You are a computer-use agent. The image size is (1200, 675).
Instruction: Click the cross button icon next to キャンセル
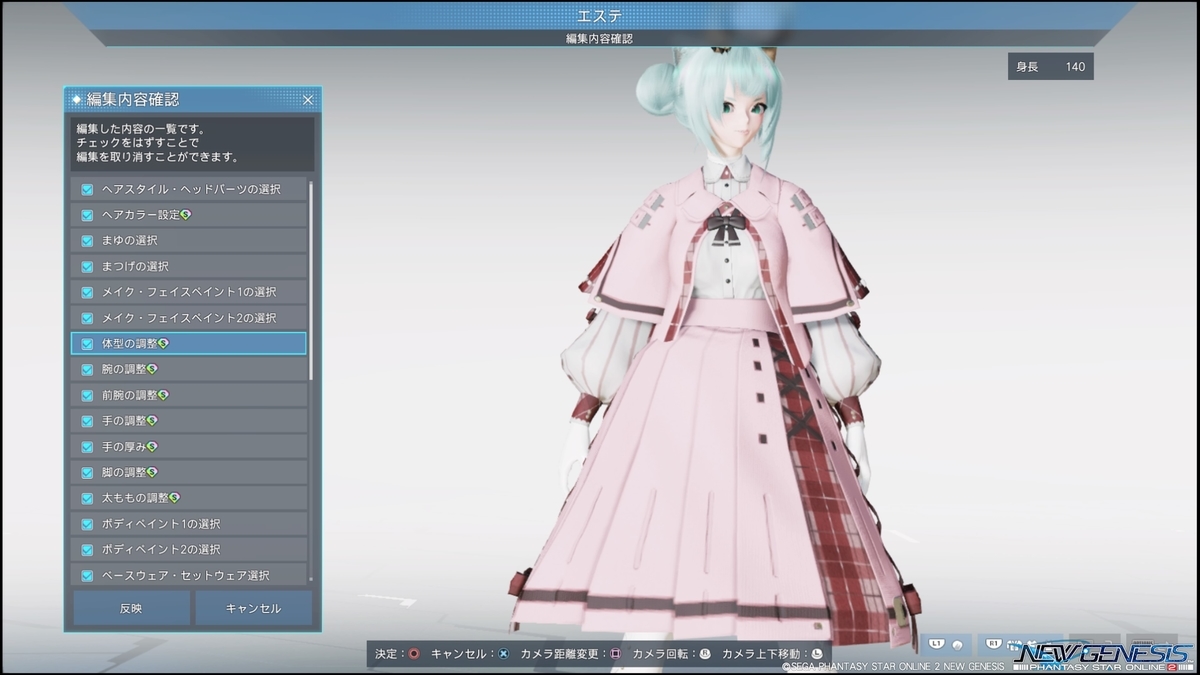pyautogui.click(x=504, y=654)
